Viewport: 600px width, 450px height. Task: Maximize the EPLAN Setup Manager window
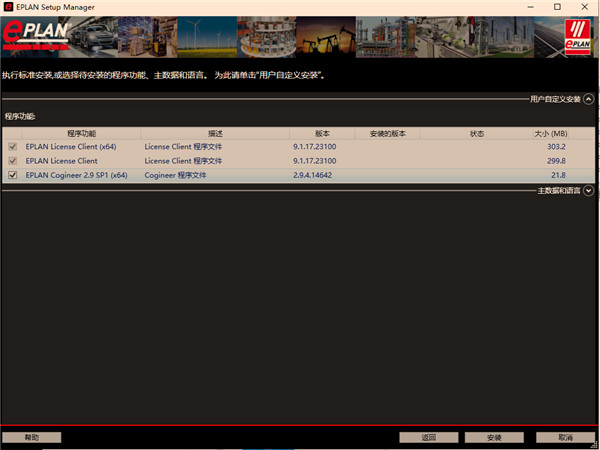click(x=558, y=7)
